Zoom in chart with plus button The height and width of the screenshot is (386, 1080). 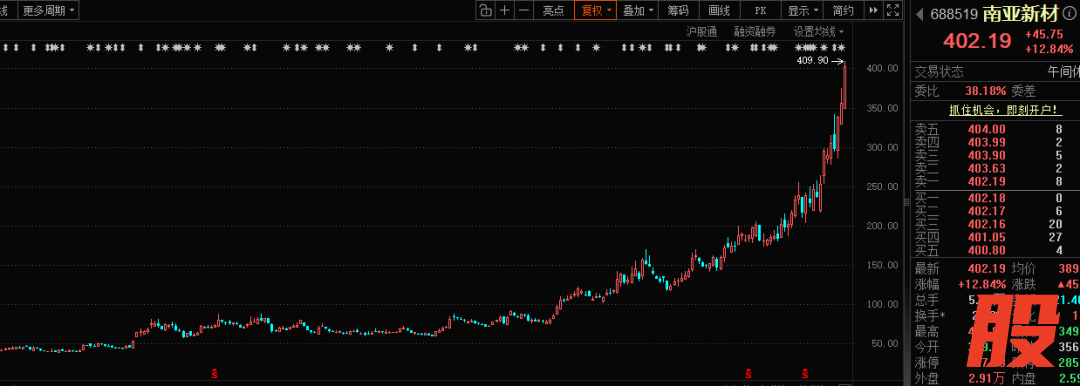pos(505,10)
